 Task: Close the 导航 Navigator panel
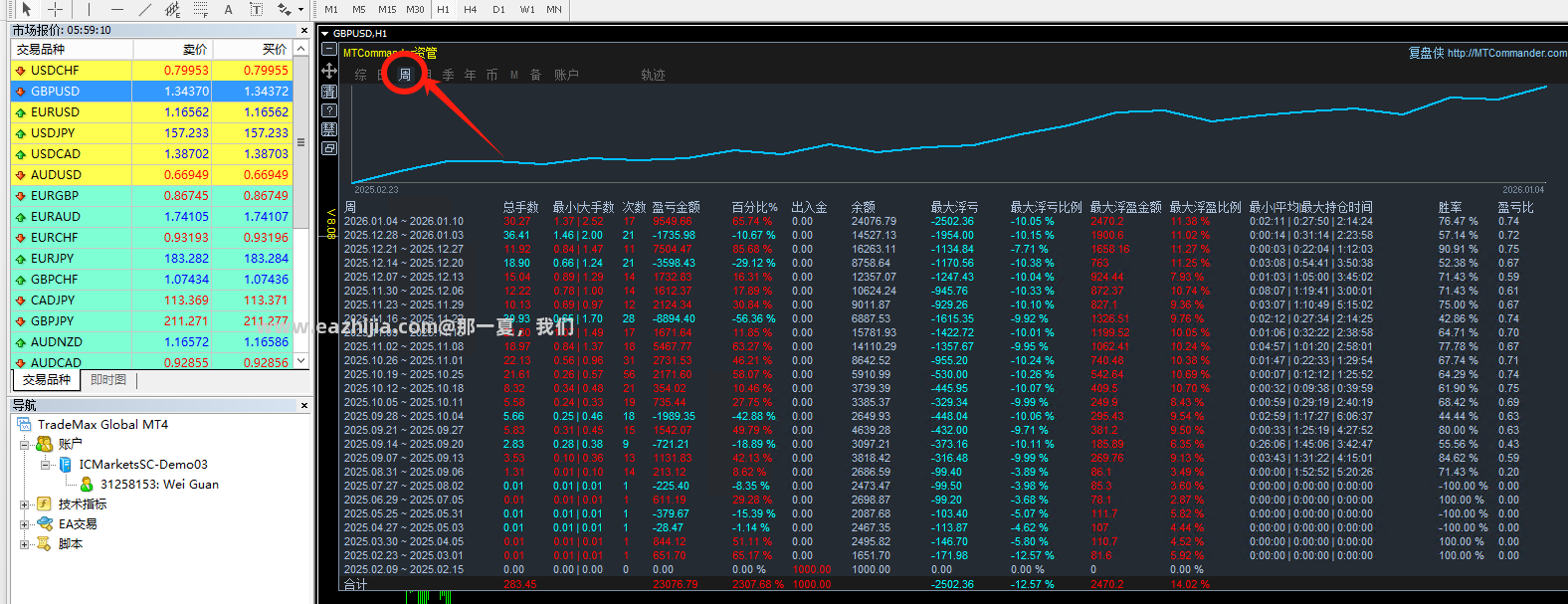304,405
